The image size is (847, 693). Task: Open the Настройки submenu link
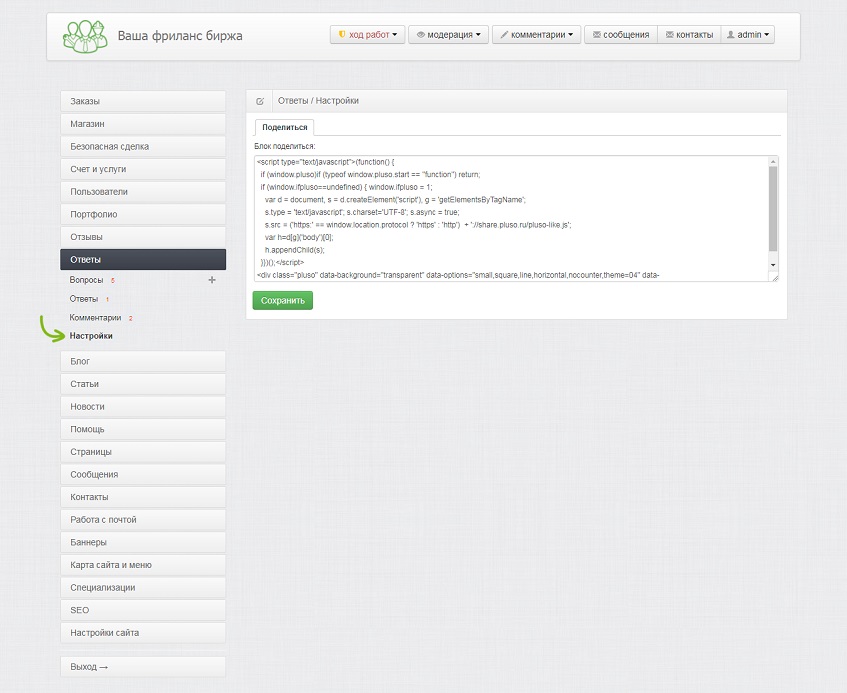click(91, 336)
